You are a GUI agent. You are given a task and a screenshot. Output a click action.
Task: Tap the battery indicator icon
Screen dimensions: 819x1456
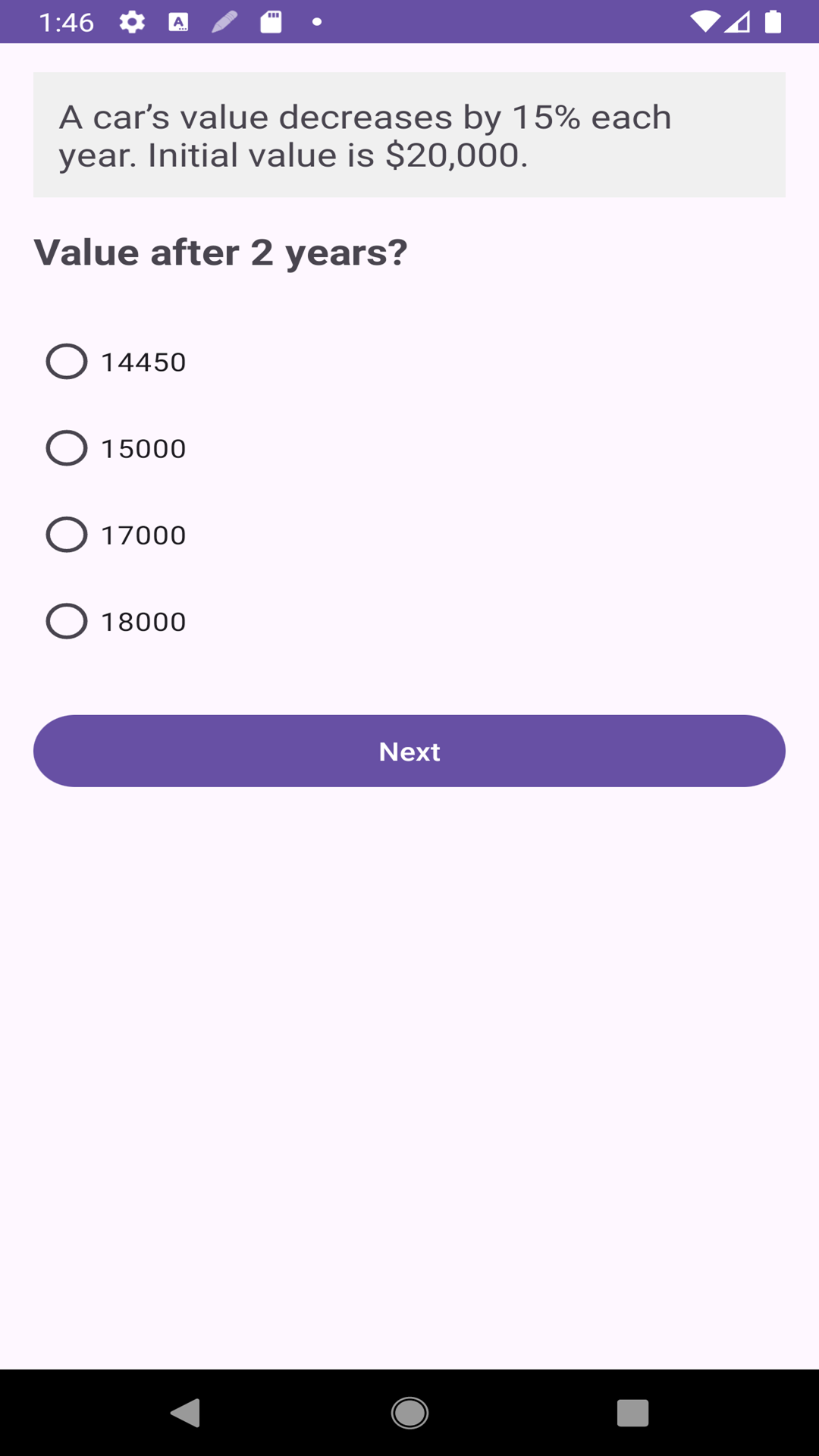(x=773, y=22)
